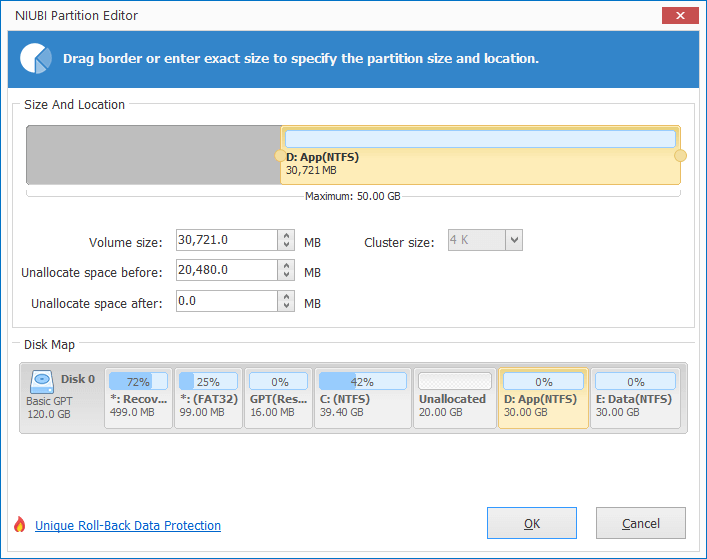Screen dimensions: 707x559
Task: Select D: App(NTFS) in Disk Map
Action: click(x=543, y=398)
